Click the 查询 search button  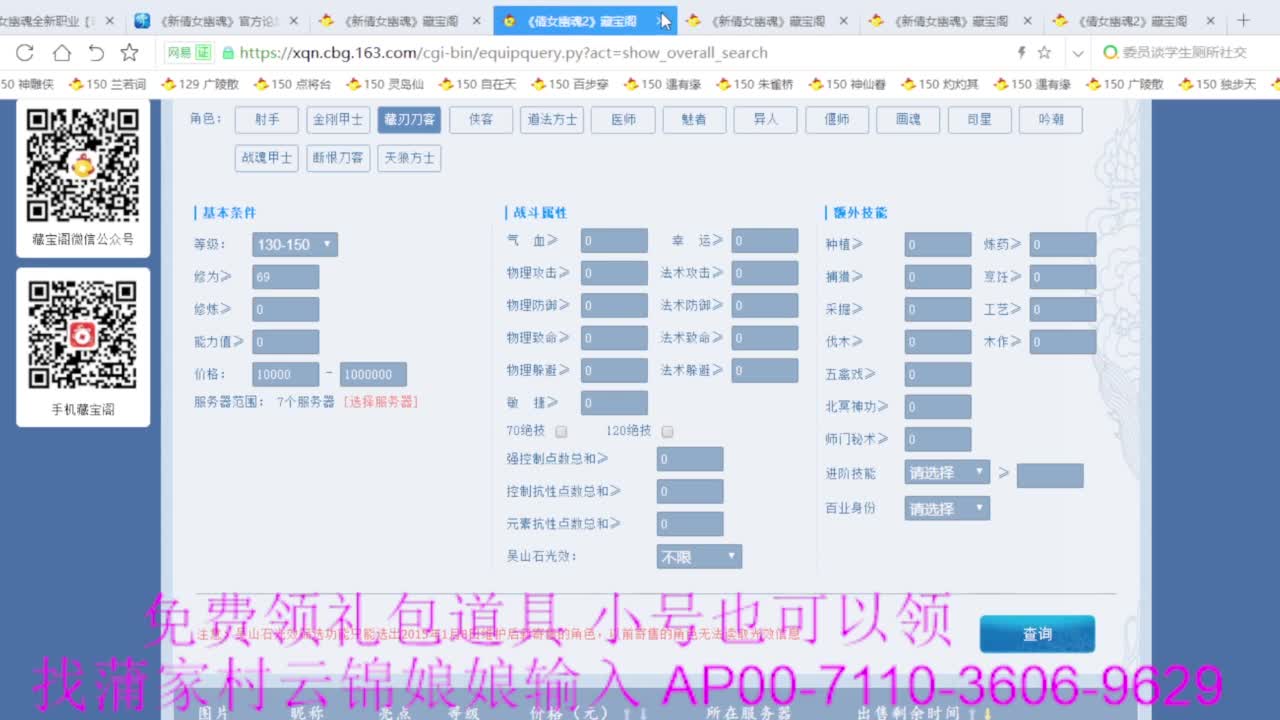click(1037, 634)
